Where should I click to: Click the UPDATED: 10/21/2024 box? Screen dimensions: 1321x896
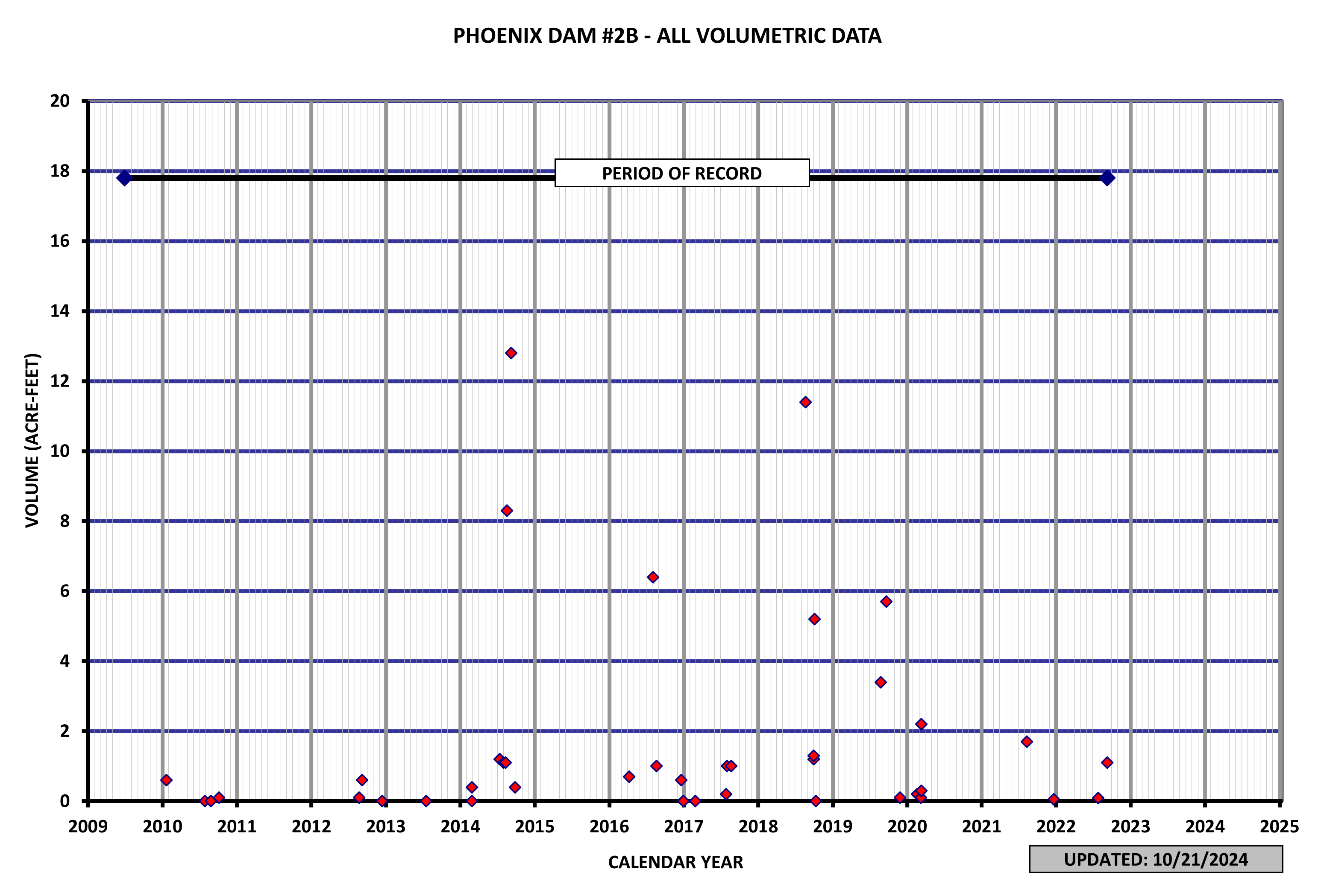(x=1156, y=859)
